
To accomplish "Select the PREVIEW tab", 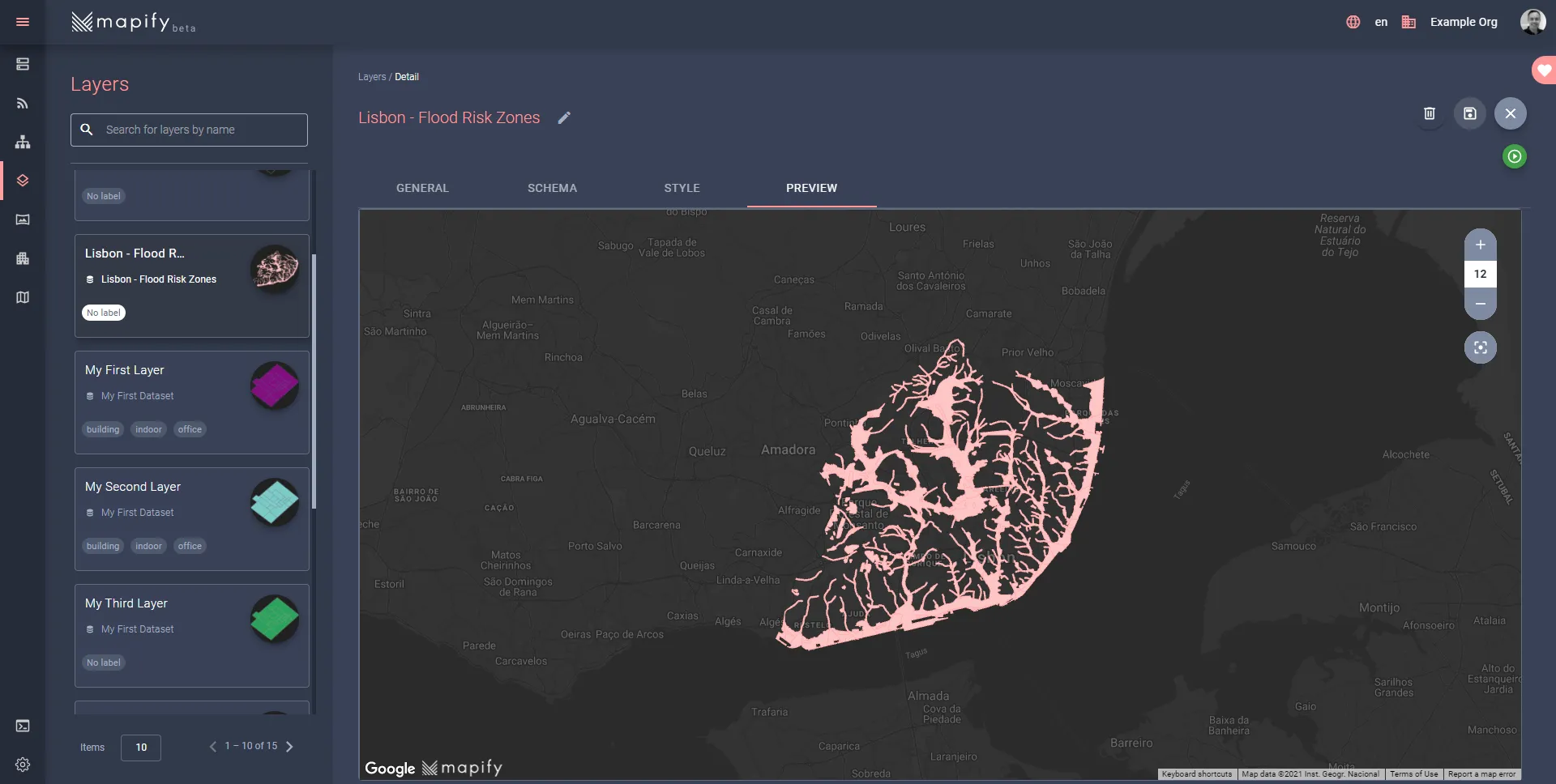I will tap(811, 188).
